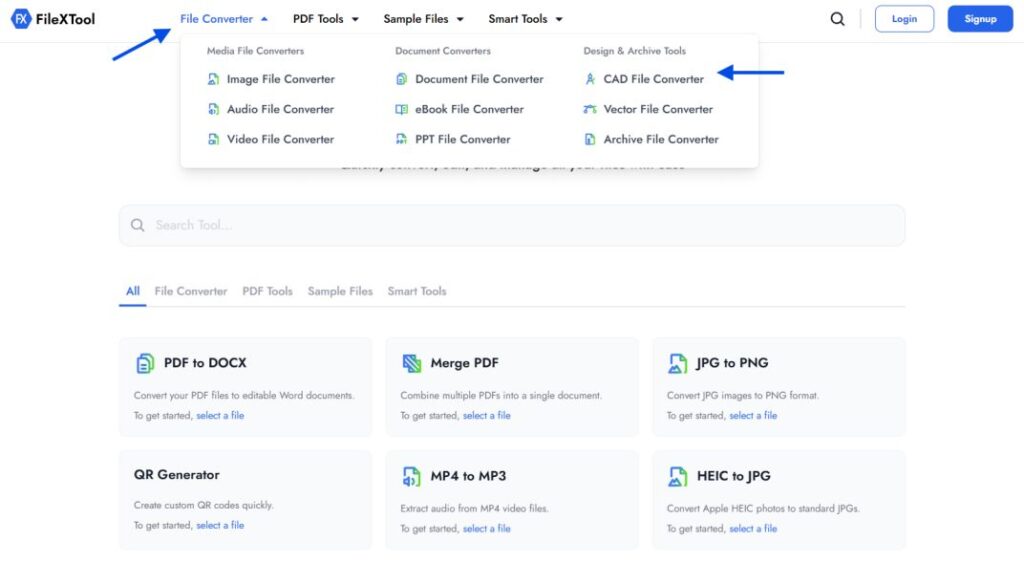
Task: Click the MP4 to MP3 card icon
Action: pos(411,476)
